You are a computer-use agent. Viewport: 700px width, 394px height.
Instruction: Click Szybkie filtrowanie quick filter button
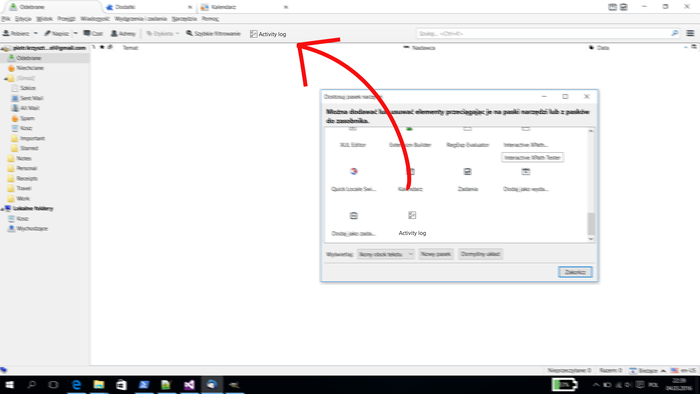(213, 33)
